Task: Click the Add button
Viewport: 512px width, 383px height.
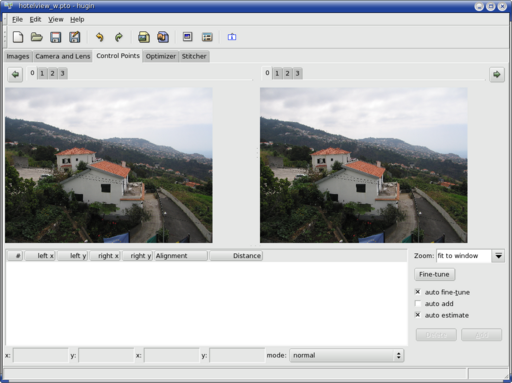Action: click(x=481, y=335)
